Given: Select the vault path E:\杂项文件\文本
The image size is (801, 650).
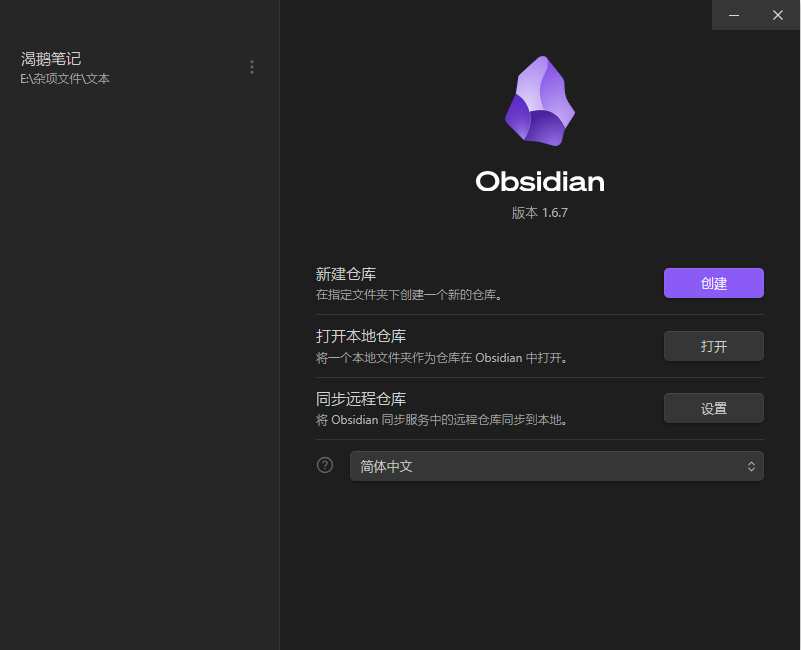Looking at the screenshot, I should [x=65, y=79].
